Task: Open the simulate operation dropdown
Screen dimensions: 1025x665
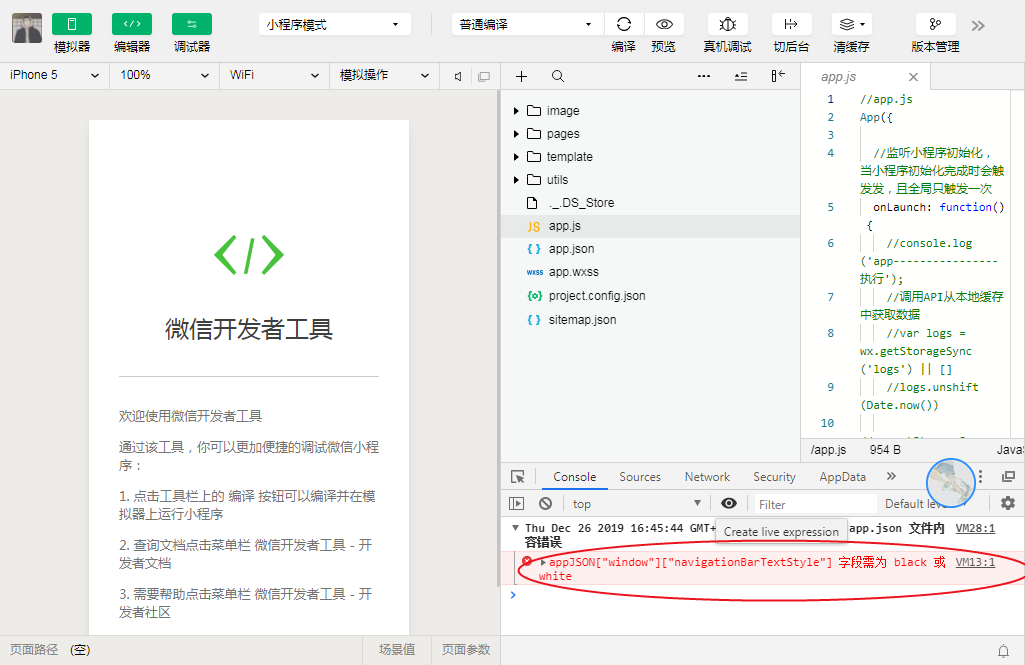Action: [384, 75]
